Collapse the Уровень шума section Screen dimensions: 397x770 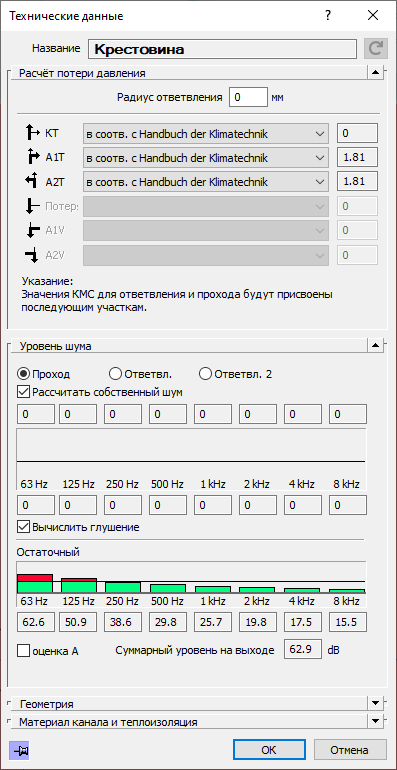(375, 346)
